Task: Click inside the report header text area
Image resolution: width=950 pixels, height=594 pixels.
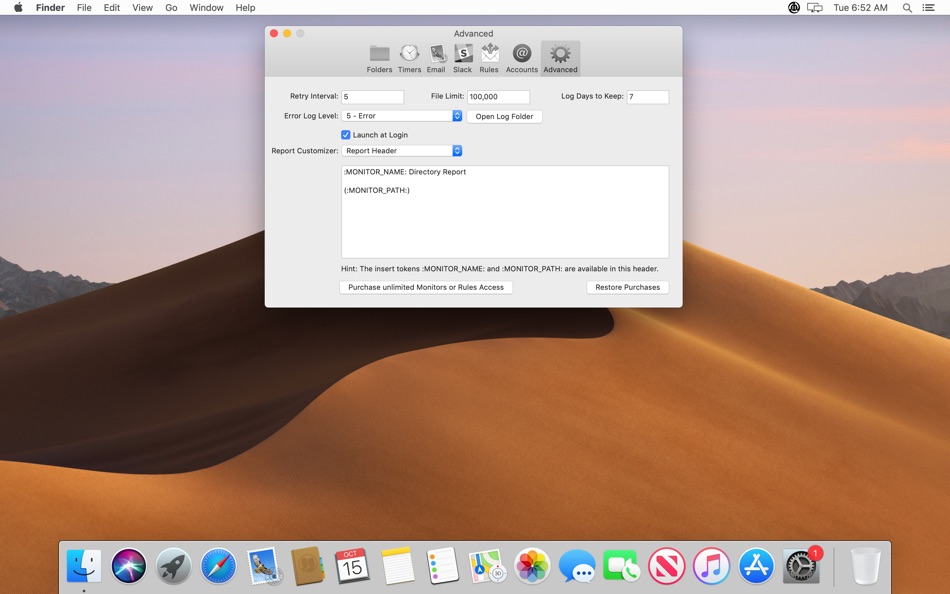Action: (505, 212)
